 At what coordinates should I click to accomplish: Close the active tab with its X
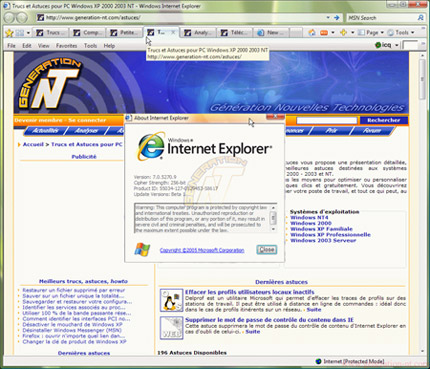coord(173,32)
